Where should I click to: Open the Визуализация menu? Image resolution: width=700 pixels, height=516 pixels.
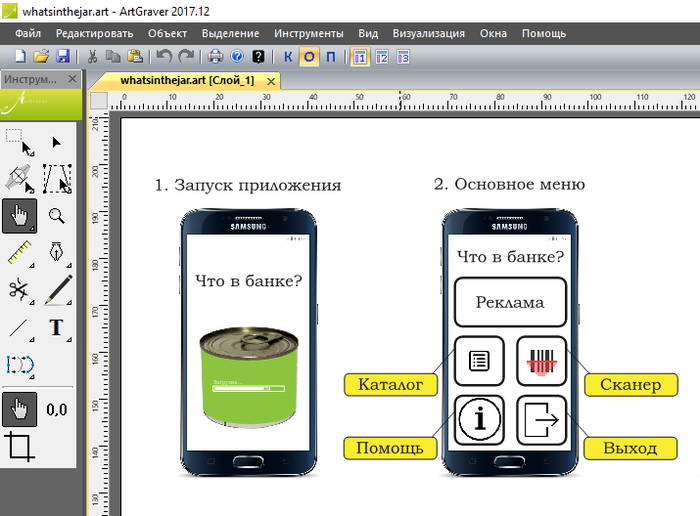point(429,33)
